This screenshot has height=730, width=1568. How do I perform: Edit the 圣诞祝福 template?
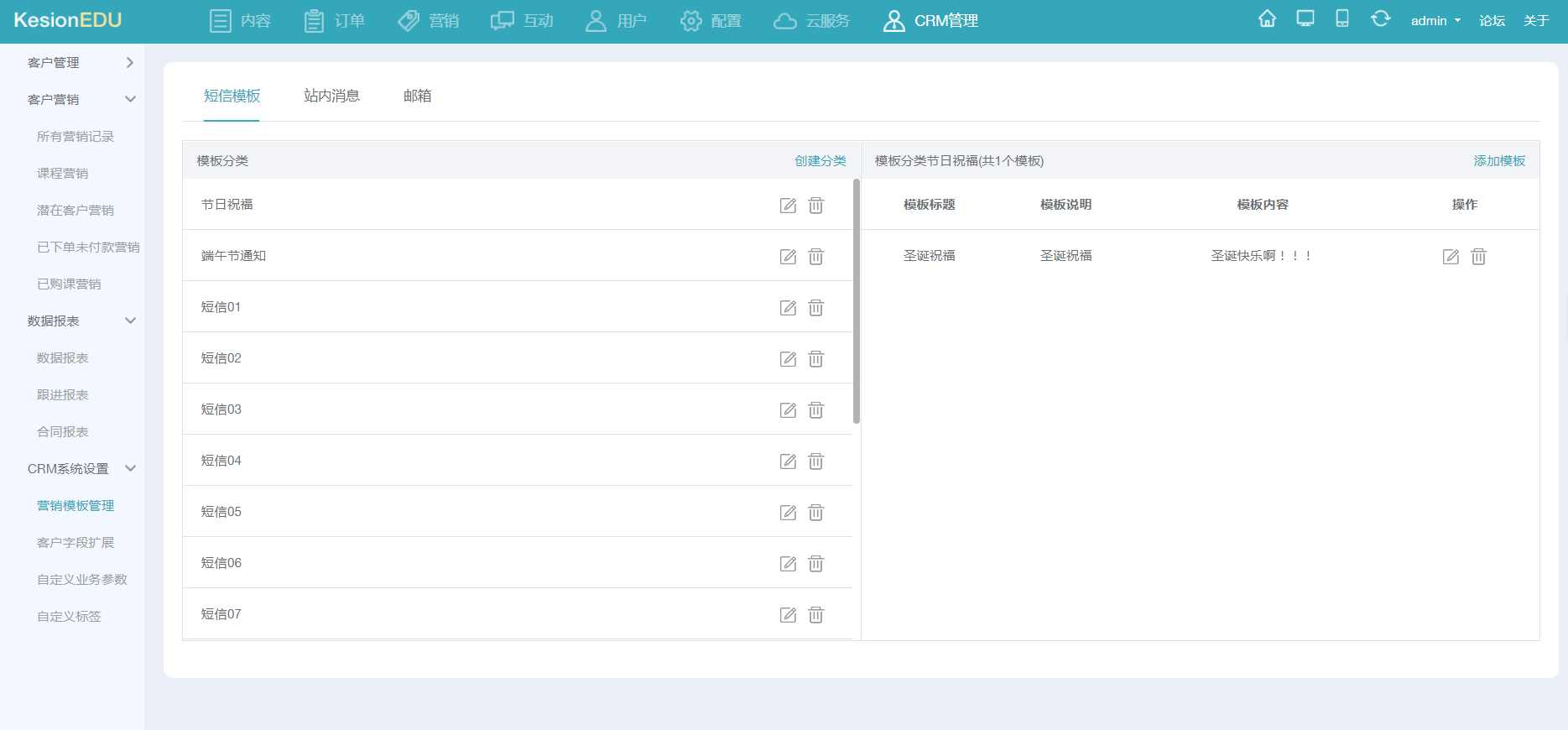pos(1451,257)
